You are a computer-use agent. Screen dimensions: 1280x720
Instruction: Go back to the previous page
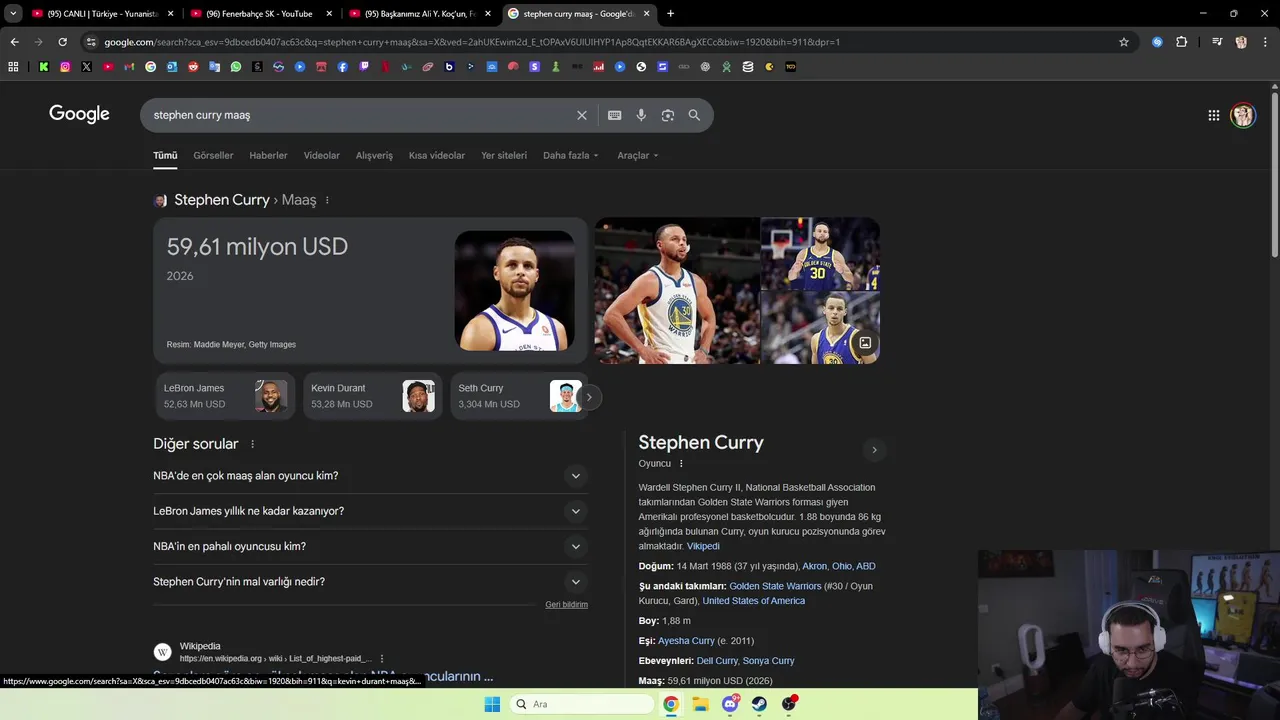pyautogui.click(x=14, y=42)
